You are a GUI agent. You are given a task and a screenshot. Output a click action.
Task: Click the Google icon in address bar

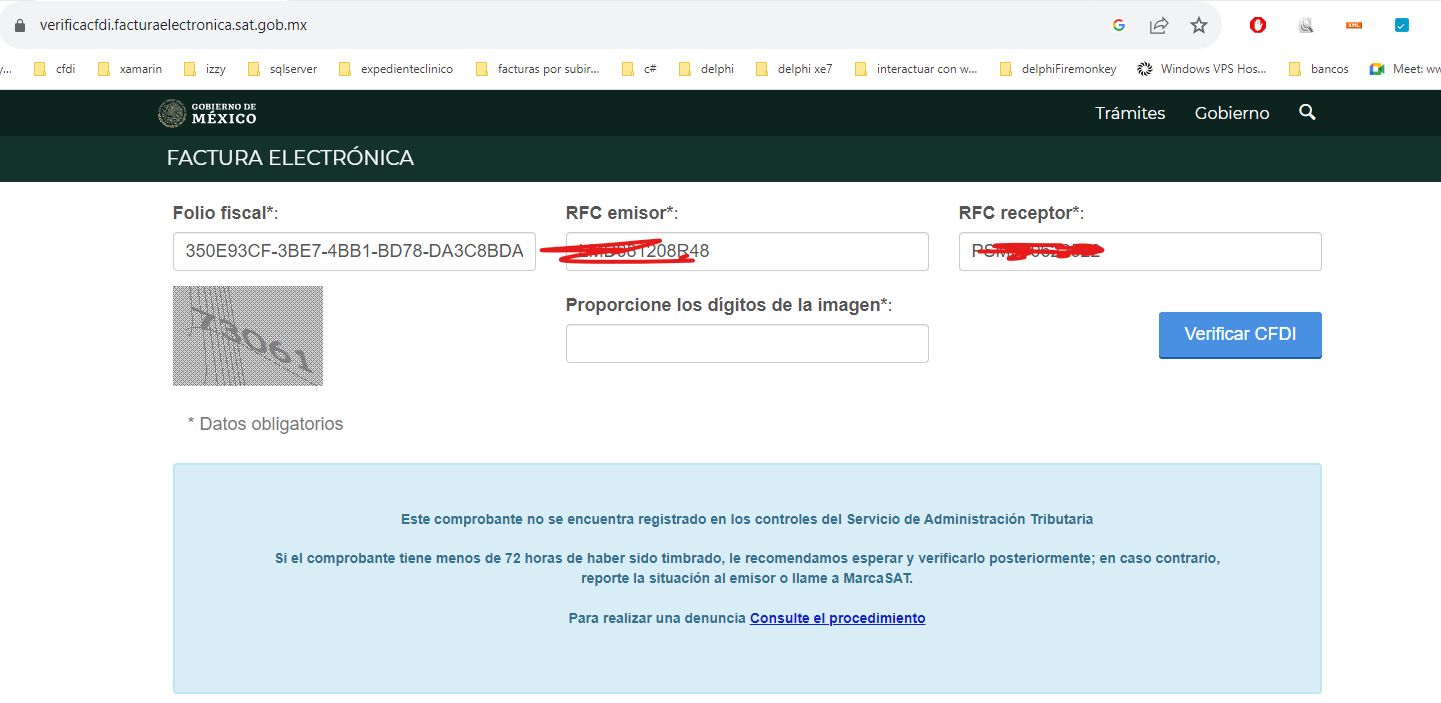pyautogui.click(x=1119, y=25)
